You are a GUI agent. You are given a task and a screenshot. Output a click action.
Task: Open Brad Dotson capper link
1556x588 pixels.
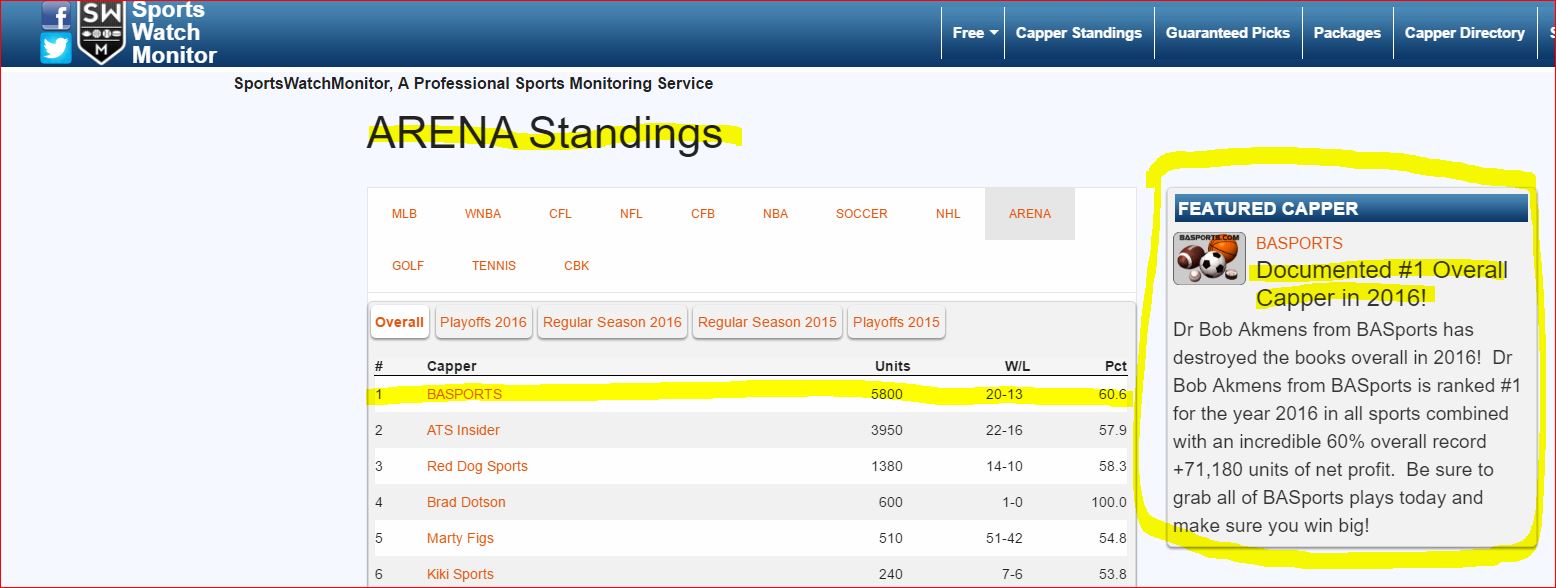pyautogui.click(x=466, y=502)
